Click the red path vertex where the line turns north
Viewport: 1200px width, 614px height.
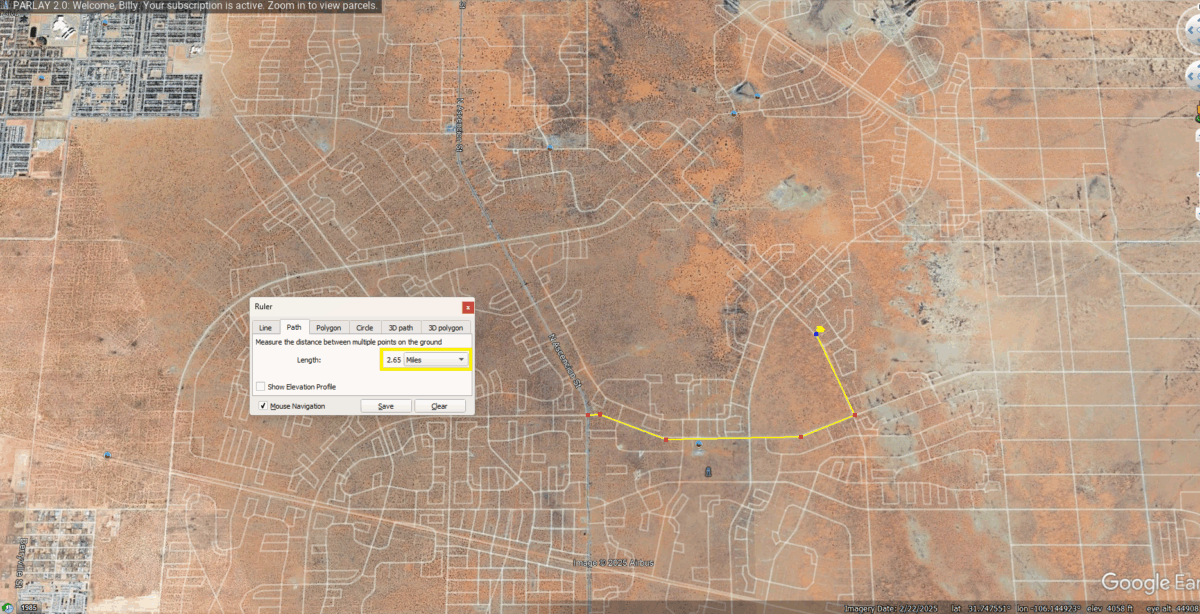click(855, 414)
